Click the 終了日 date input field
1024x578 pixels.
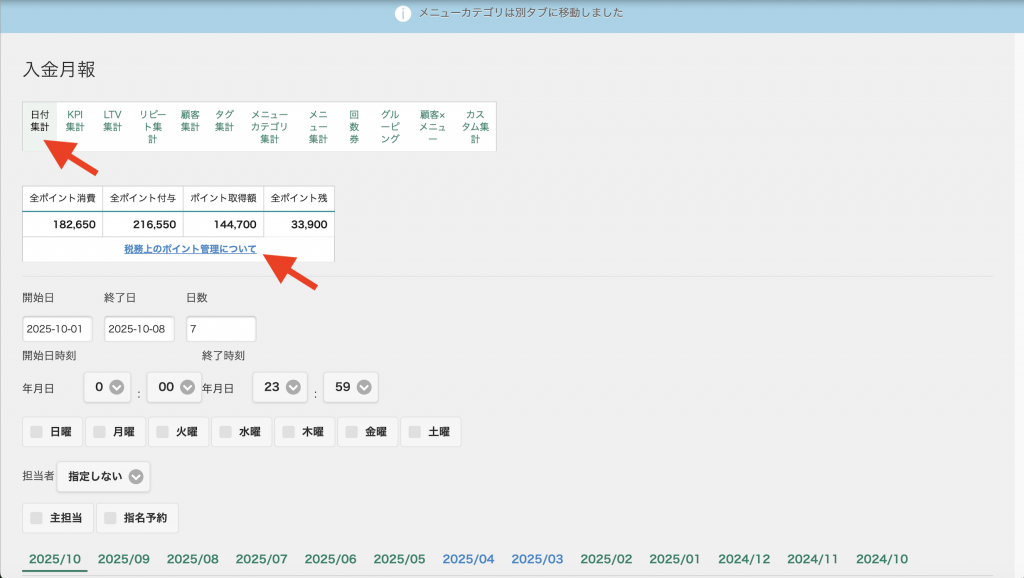139,329
